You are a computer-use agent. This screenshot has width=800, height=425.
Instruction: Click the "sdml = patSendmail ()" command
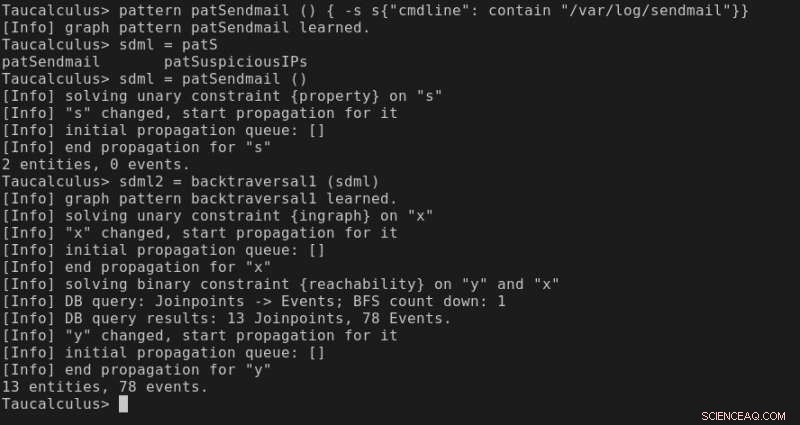coord(213,79)
